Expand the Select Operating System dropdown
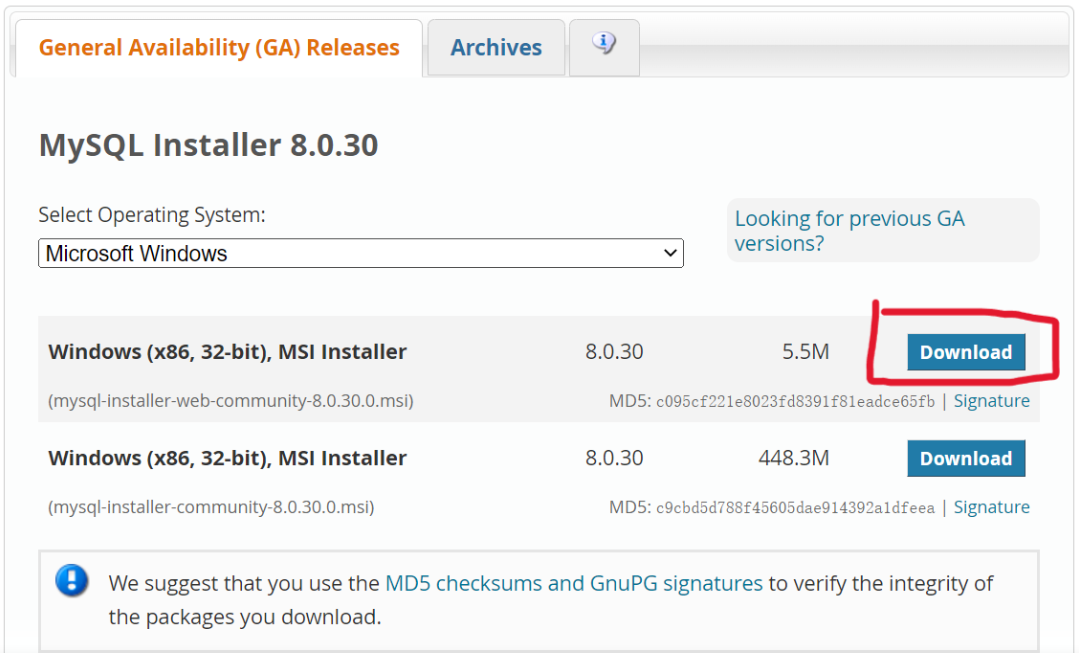The image size is (1079, 653). coord(360,253)
